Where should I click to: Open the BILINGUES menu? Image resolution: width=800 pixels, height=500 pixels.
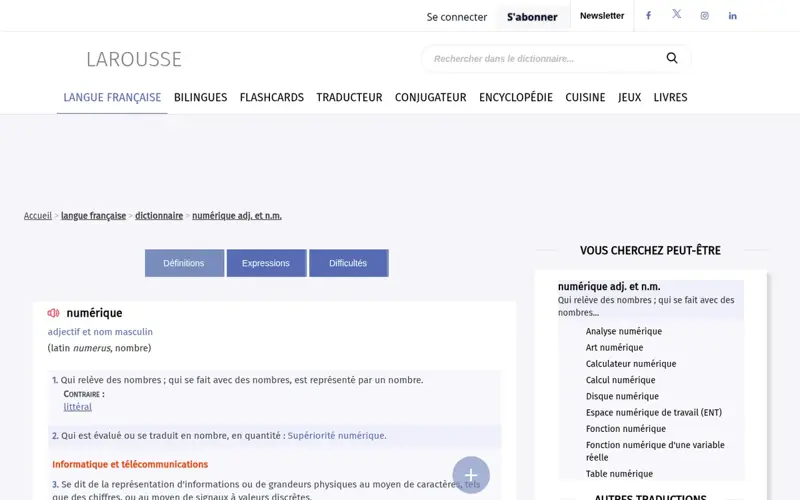pos(201,97)
